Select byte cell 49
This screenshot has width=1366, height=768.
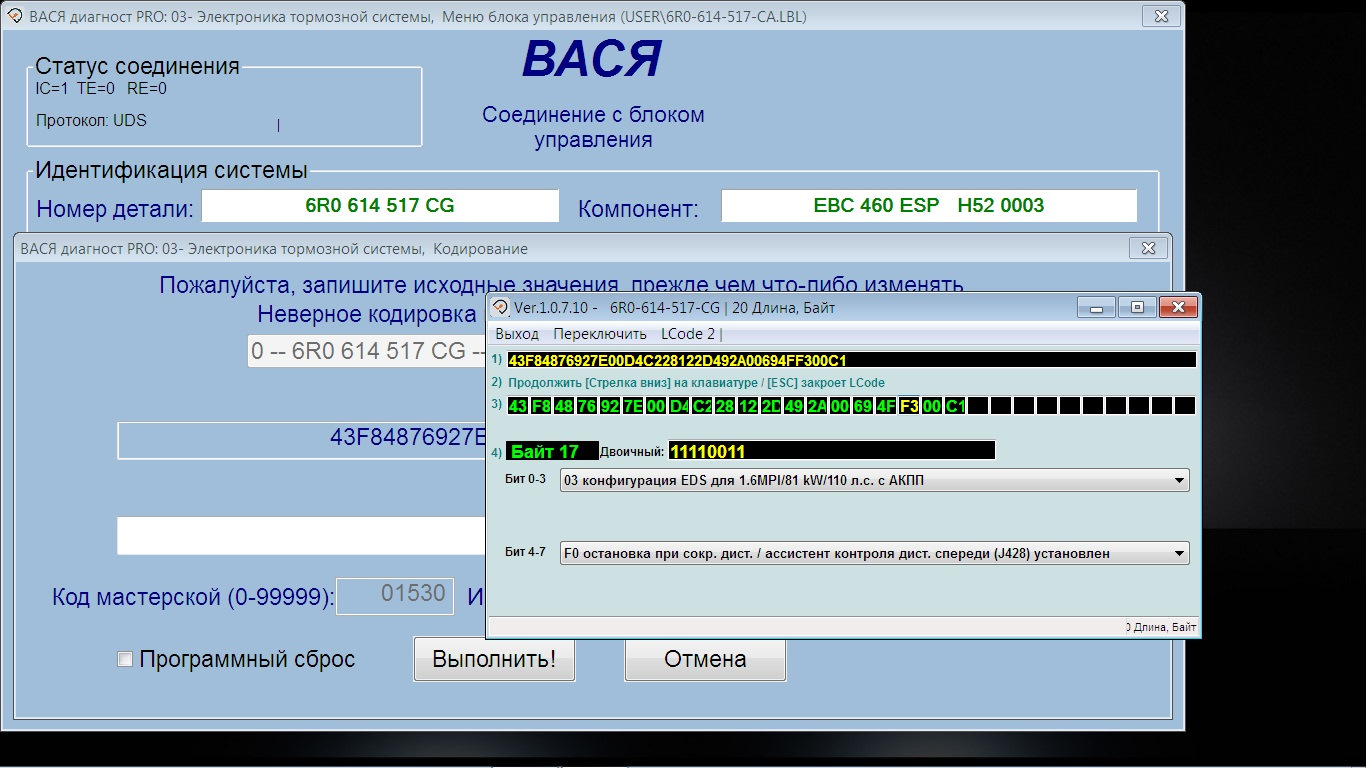coord(794,406)
